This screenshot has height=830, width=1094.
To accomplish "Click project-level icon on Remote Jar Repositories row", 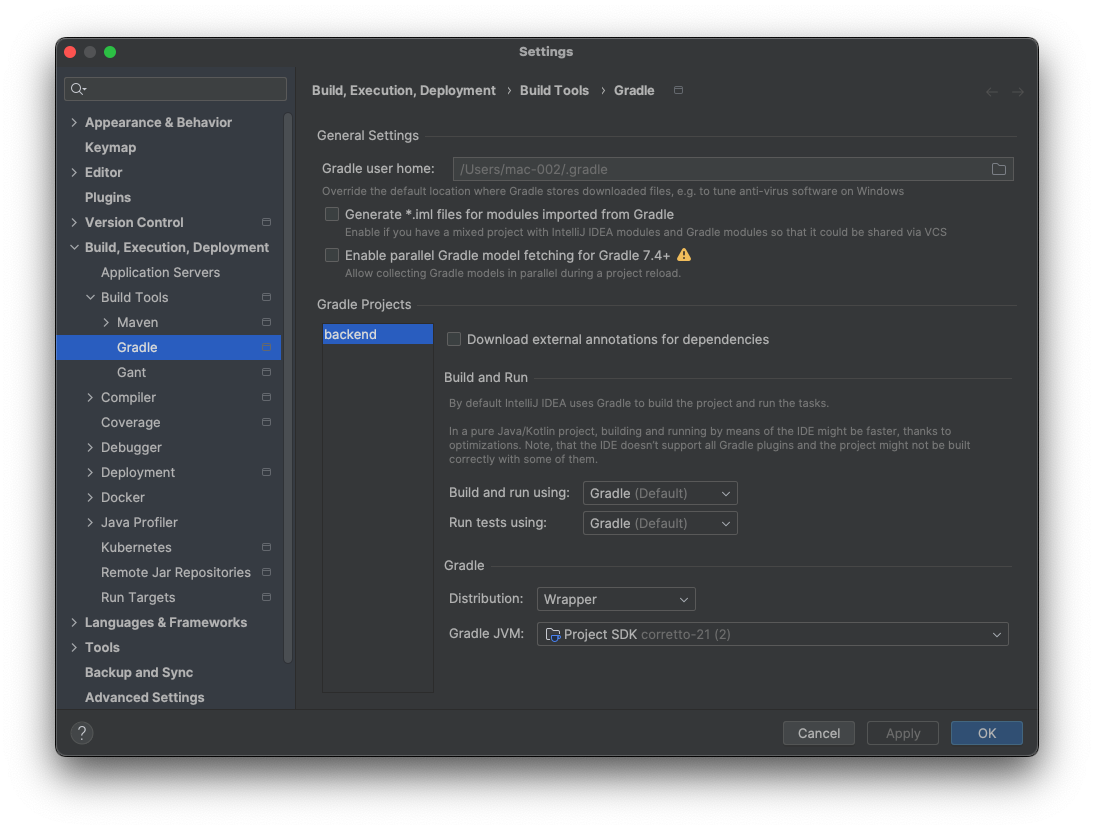I will pyautogui.click(x=267, y=573).
